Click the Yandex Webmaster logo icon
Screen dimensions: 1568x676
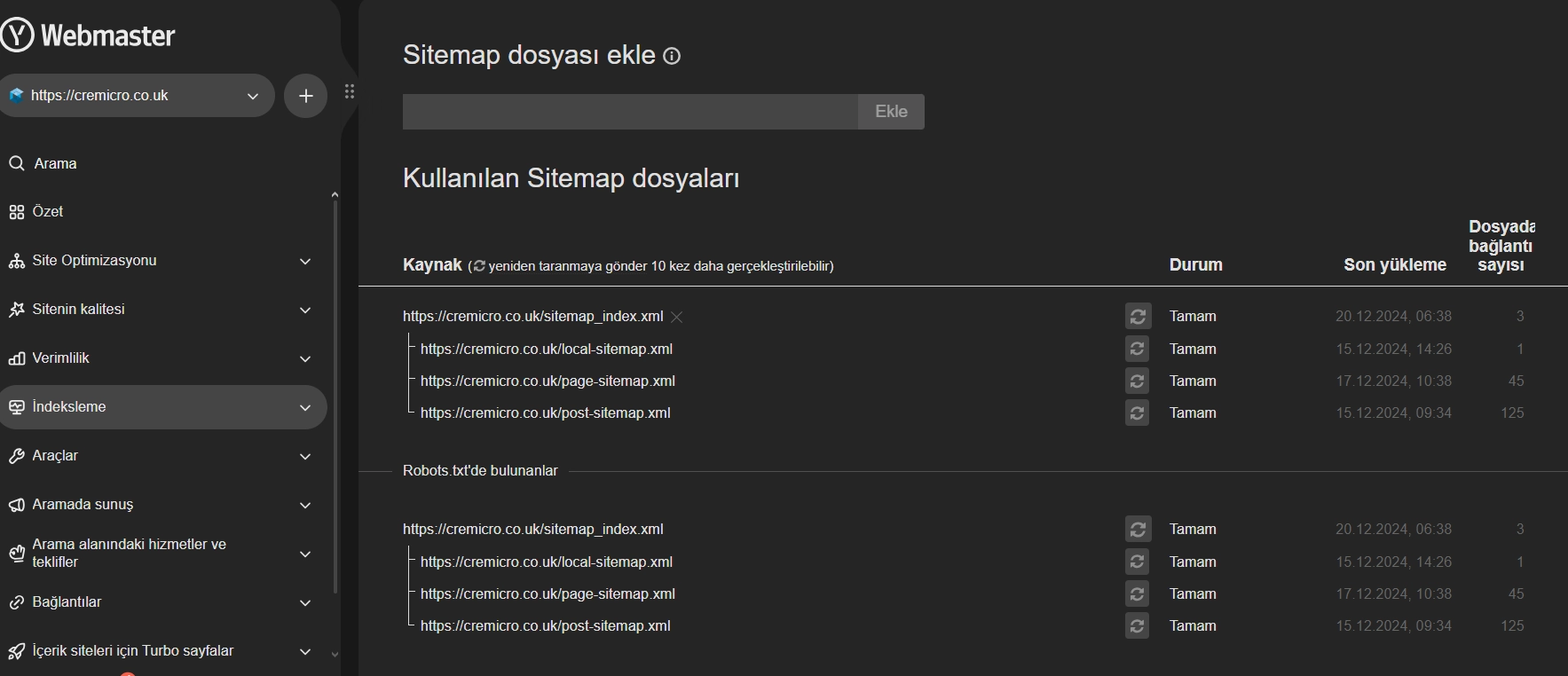click(x=17, y=35)
